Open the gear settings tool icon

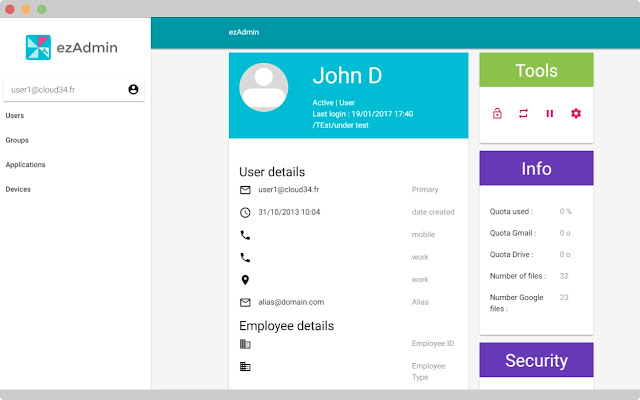pyautogui.click(x=576, y=113)
